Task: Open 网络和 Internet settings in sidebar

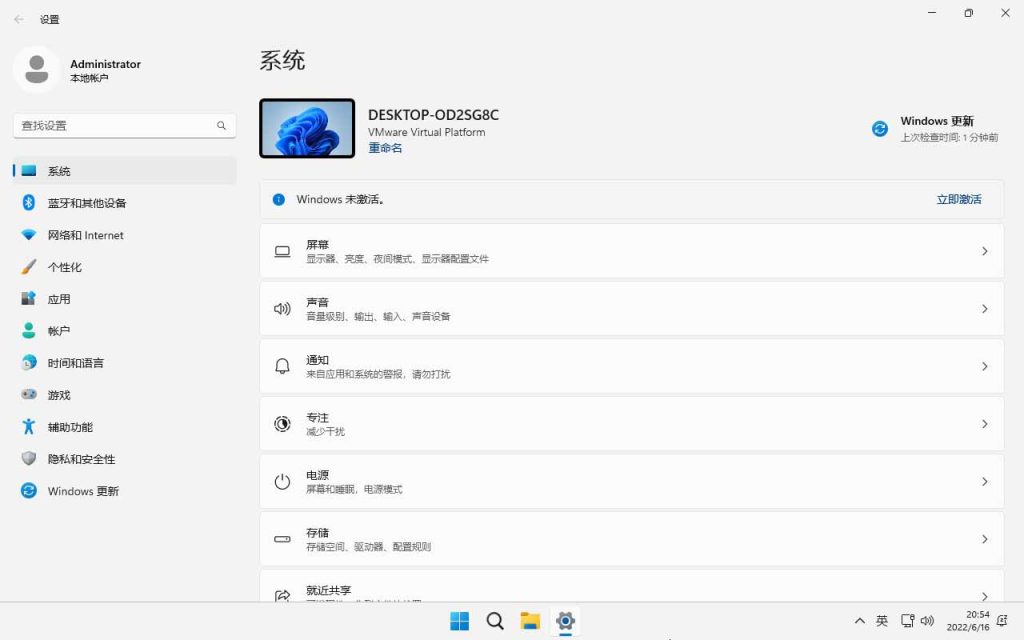Action: coord(85,235)
